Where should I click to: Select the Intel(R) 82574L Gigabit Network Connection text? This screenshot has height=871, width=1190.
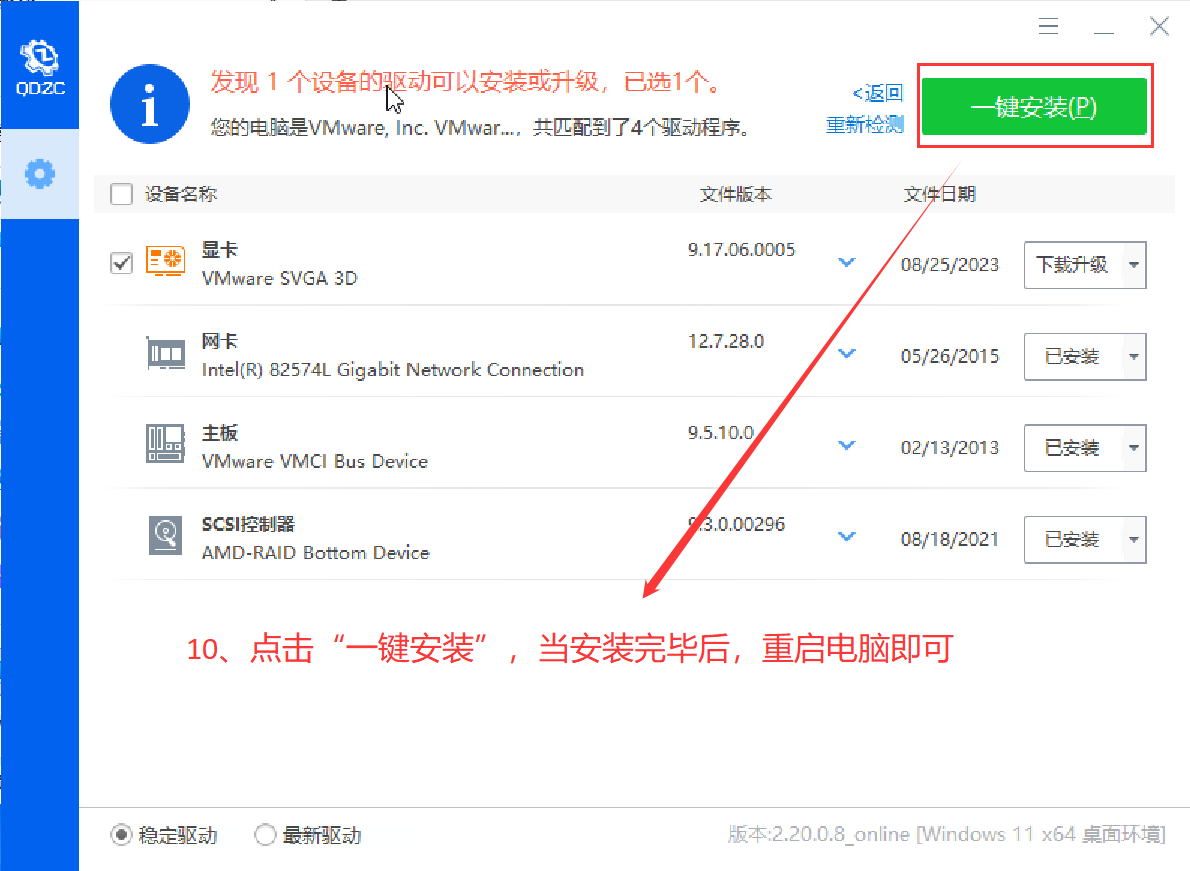point(393,369)
